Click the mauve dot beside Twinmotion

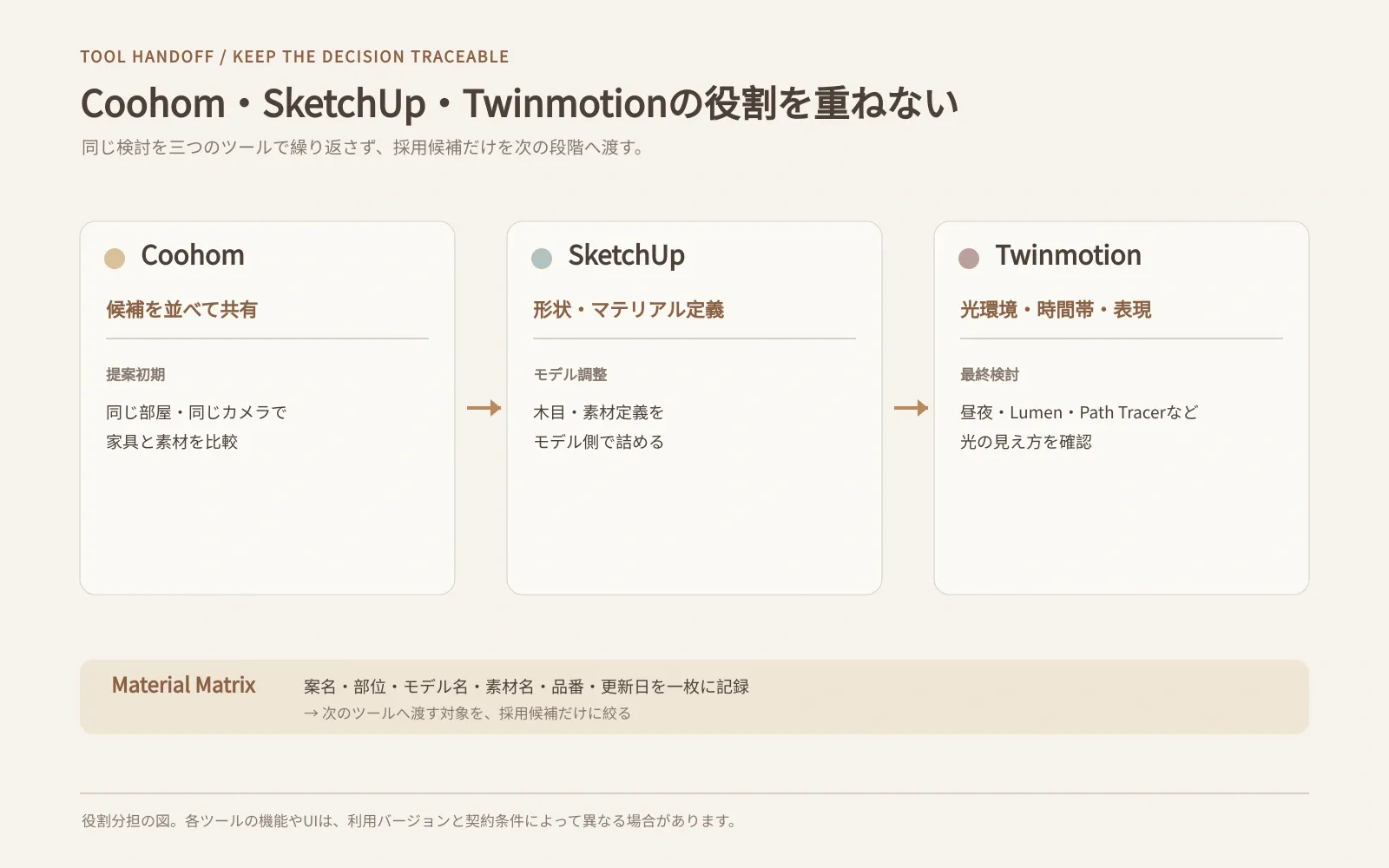(x=969, y=259)
